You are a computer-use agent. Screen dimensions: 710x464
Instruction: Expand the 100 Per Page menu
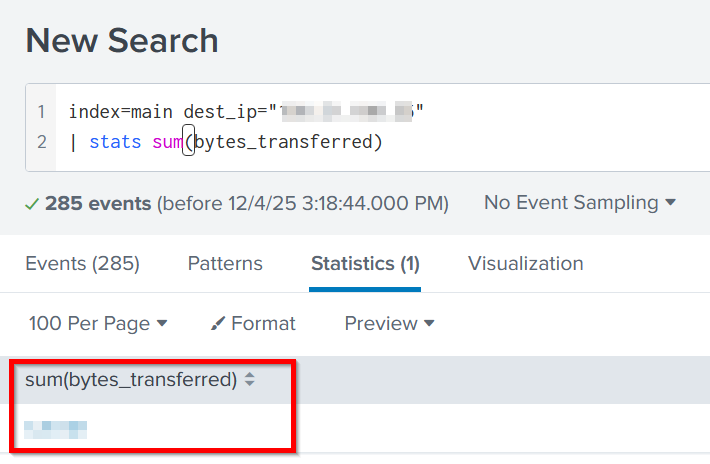[96, 324]
